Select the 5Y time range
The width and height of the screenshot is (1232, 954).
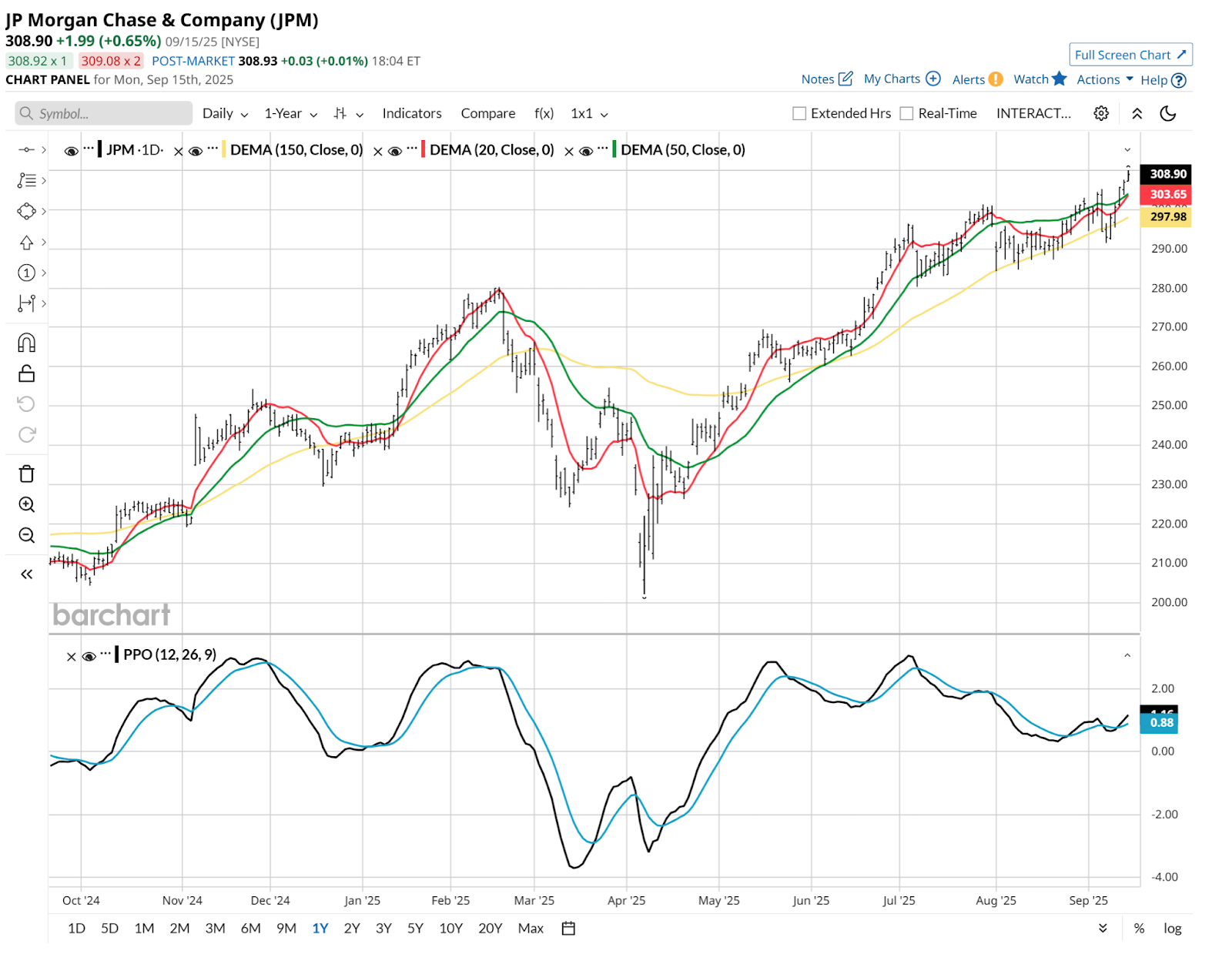[415, 928]
